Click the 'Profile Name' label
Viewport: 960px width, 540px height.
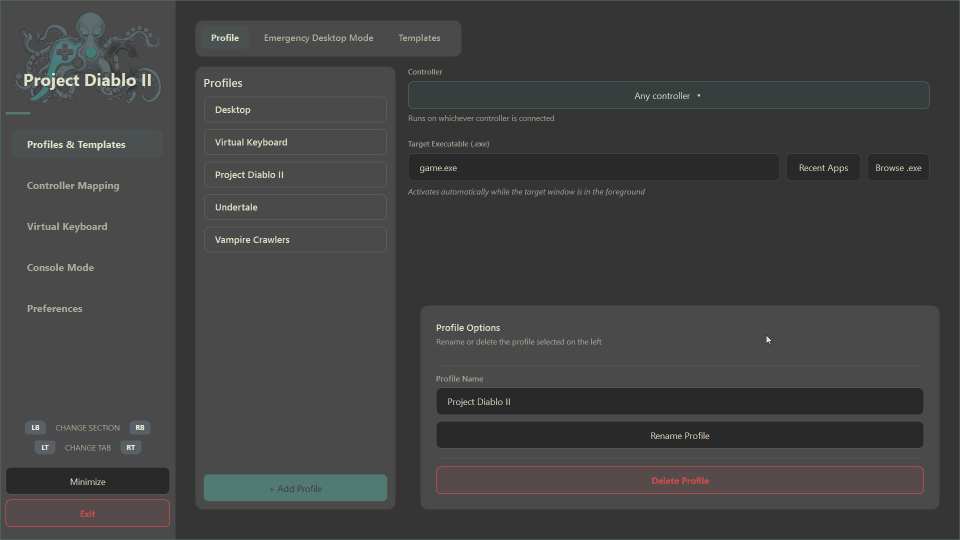click(x=459, y=378)
